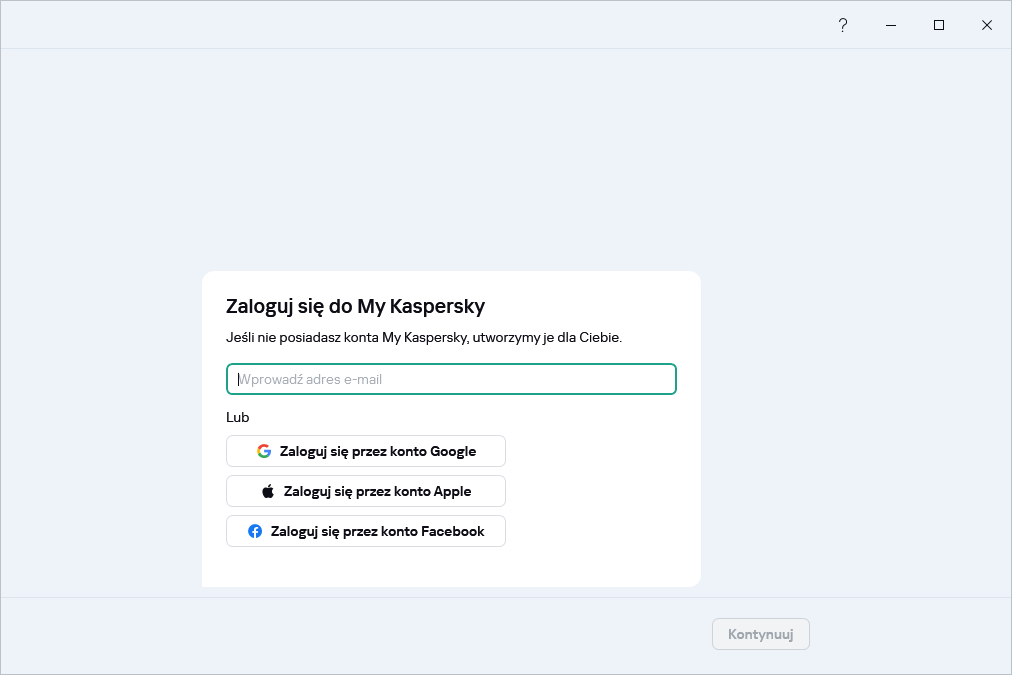
Task: Click the empty title bar area
Action: coord(400,25)
